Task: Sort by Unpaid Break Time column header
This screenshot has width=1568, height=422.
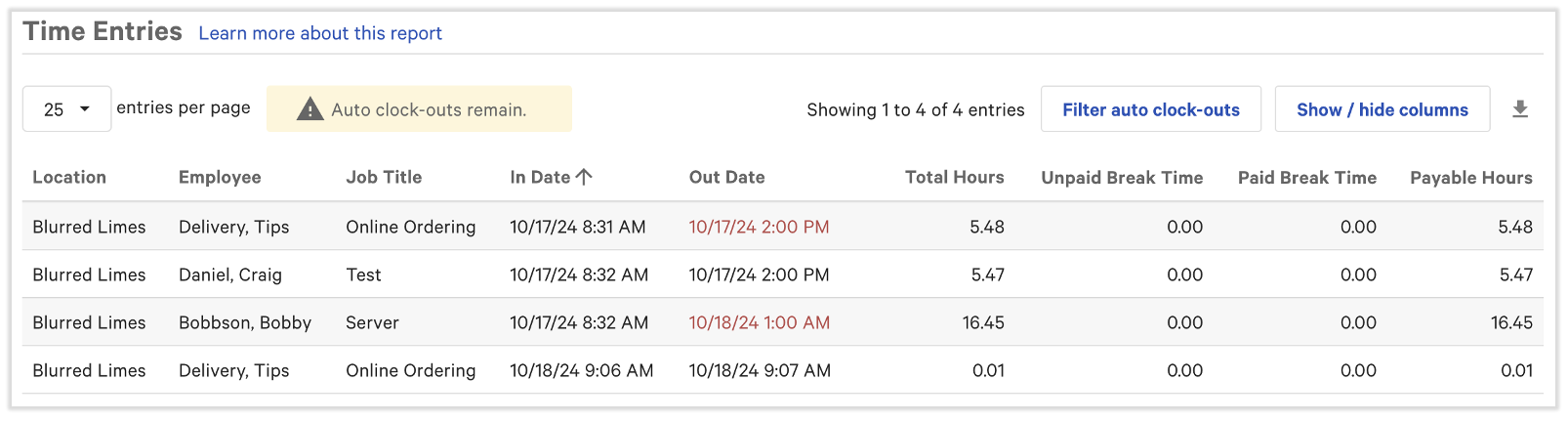Action: point(1122,177)
